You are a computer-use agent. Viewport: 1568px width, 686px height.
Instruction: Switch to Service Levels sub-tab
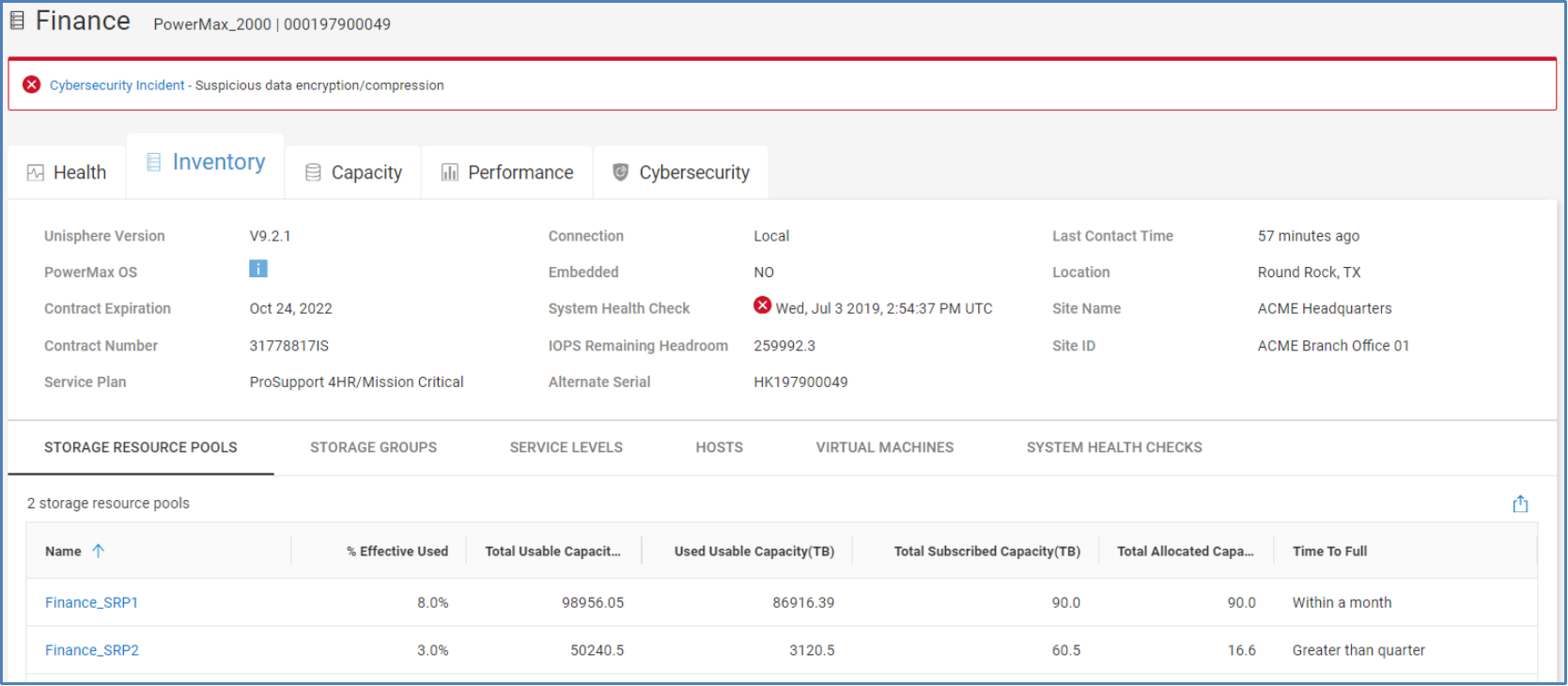567,447
